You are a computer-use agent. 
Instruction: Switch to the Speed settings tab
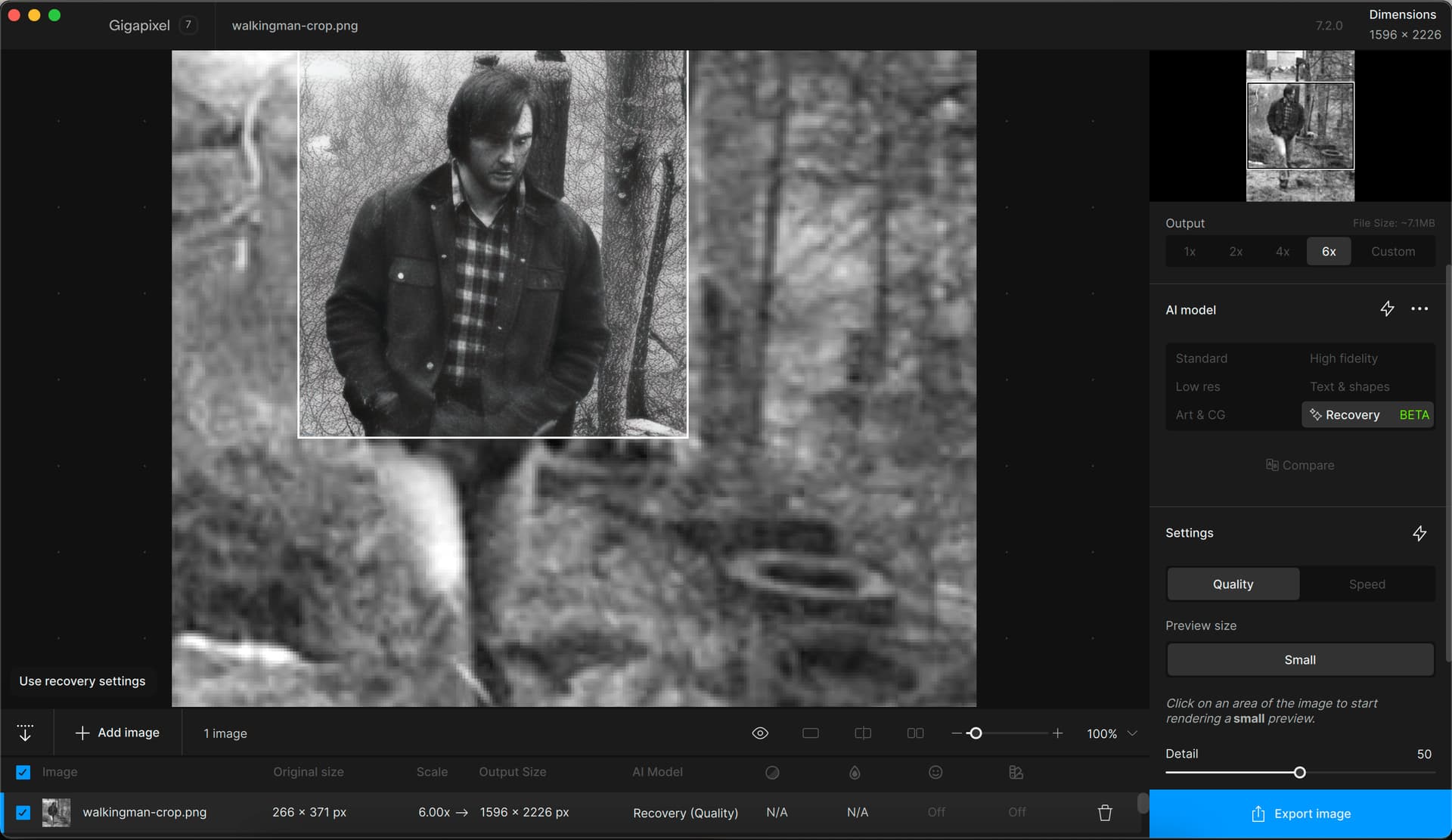tap(1367, 584)
